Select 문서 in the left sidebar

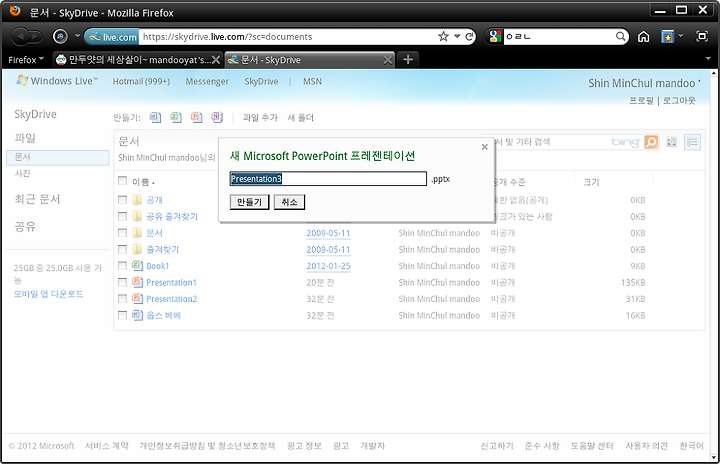58,157
